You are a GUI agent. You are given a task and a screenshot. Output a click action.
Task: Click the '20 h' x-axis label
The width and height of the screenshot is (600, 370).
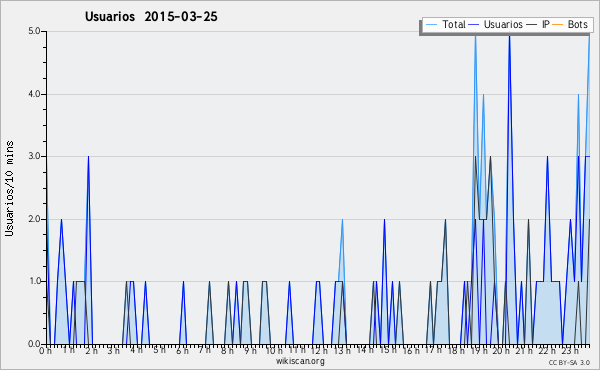(x=501, y=351)
